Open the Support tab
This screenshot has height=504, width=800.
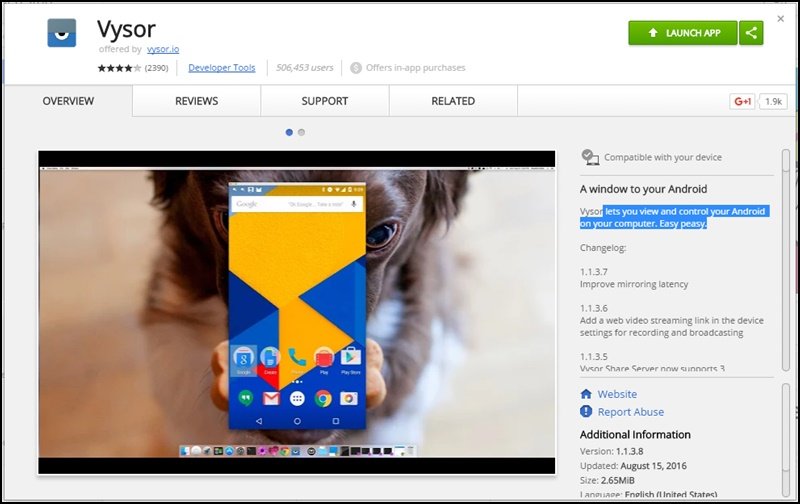point(324,101)
